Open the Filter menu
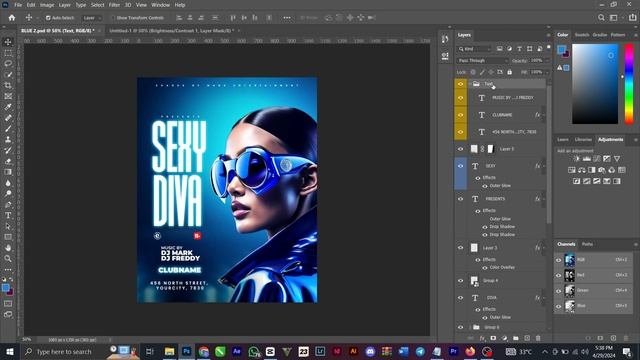Screen dimensions: 640x360 point(114,5)
